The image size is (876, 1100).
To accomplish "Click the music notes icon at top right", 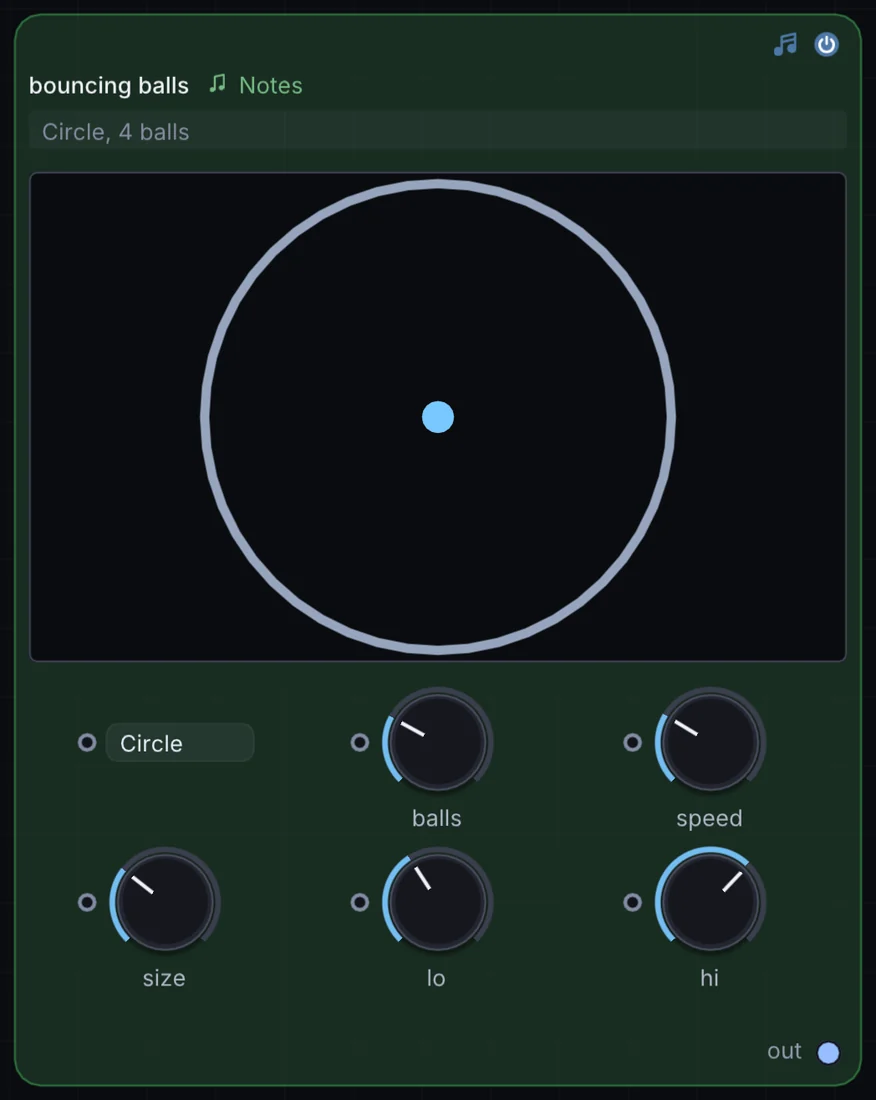I will tap(786, 44).
